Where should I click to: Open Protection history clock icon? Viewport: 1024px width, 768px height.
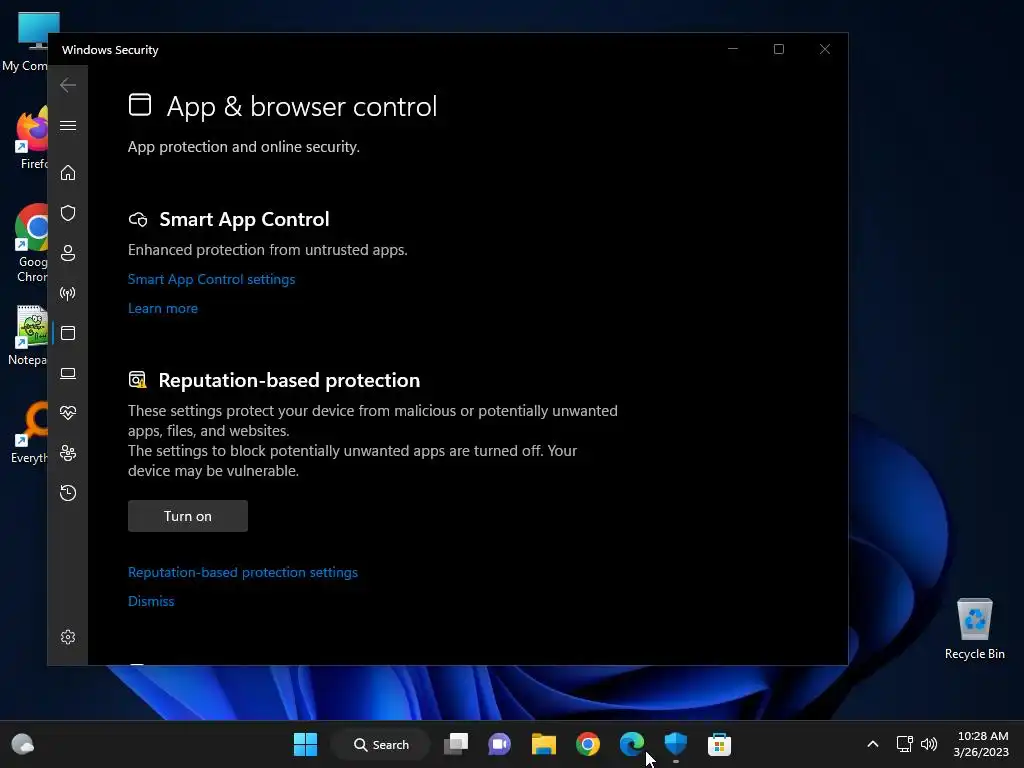coord(68,492)
